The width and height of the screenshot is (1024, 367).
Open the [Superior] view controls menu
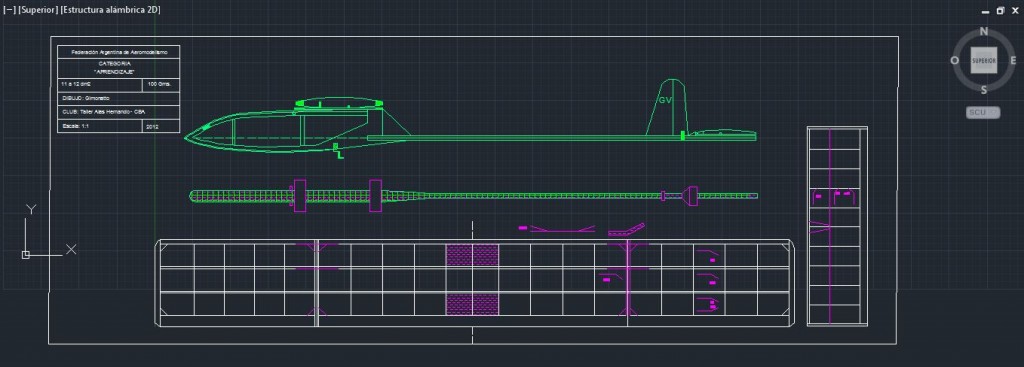[x=38, y=10]
